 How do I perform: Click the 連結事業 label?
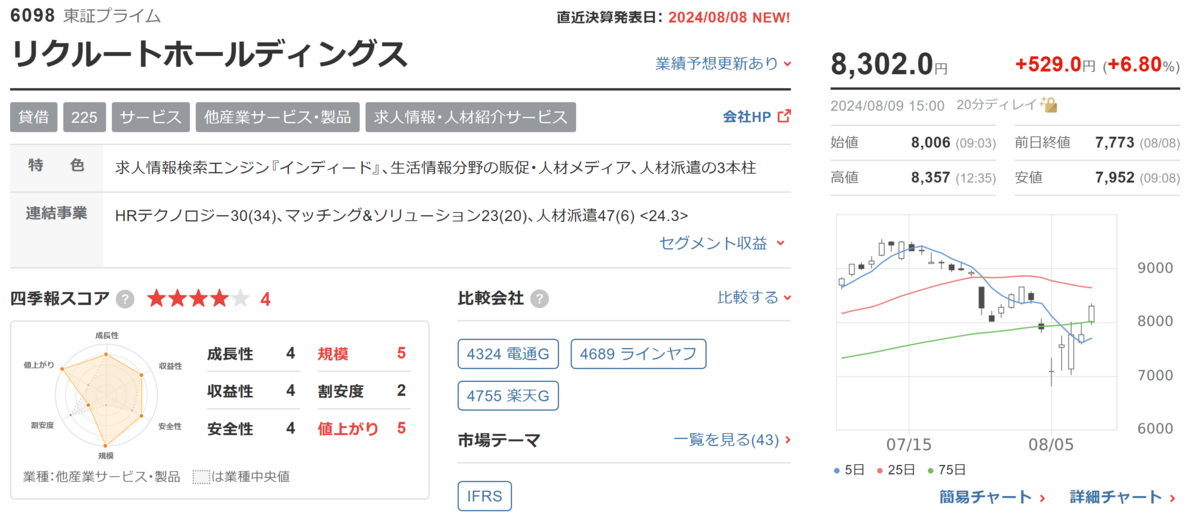click(56, 214)
